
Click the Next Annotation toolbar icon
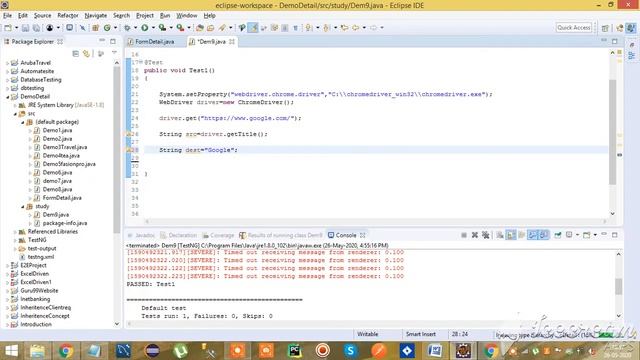click(x=309, y=28)
